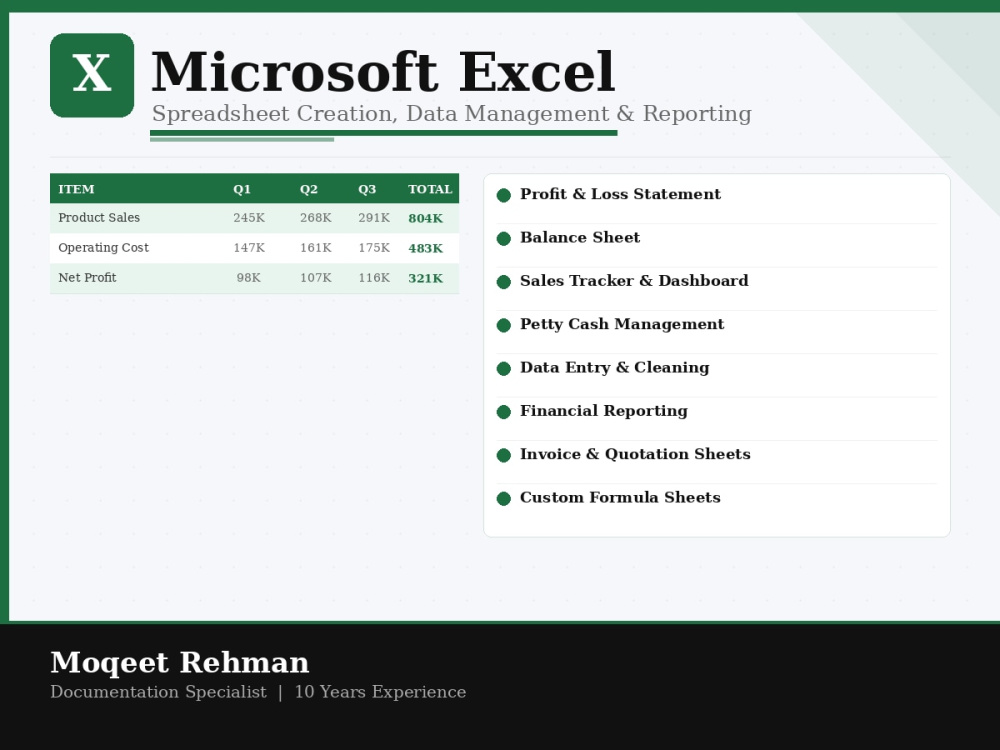Click the green bullet beside Data Entry & Cleaning
Image resolution: width=1000 pixels, height=750 pixels.
pyautogui.click(x=504, y=369)
